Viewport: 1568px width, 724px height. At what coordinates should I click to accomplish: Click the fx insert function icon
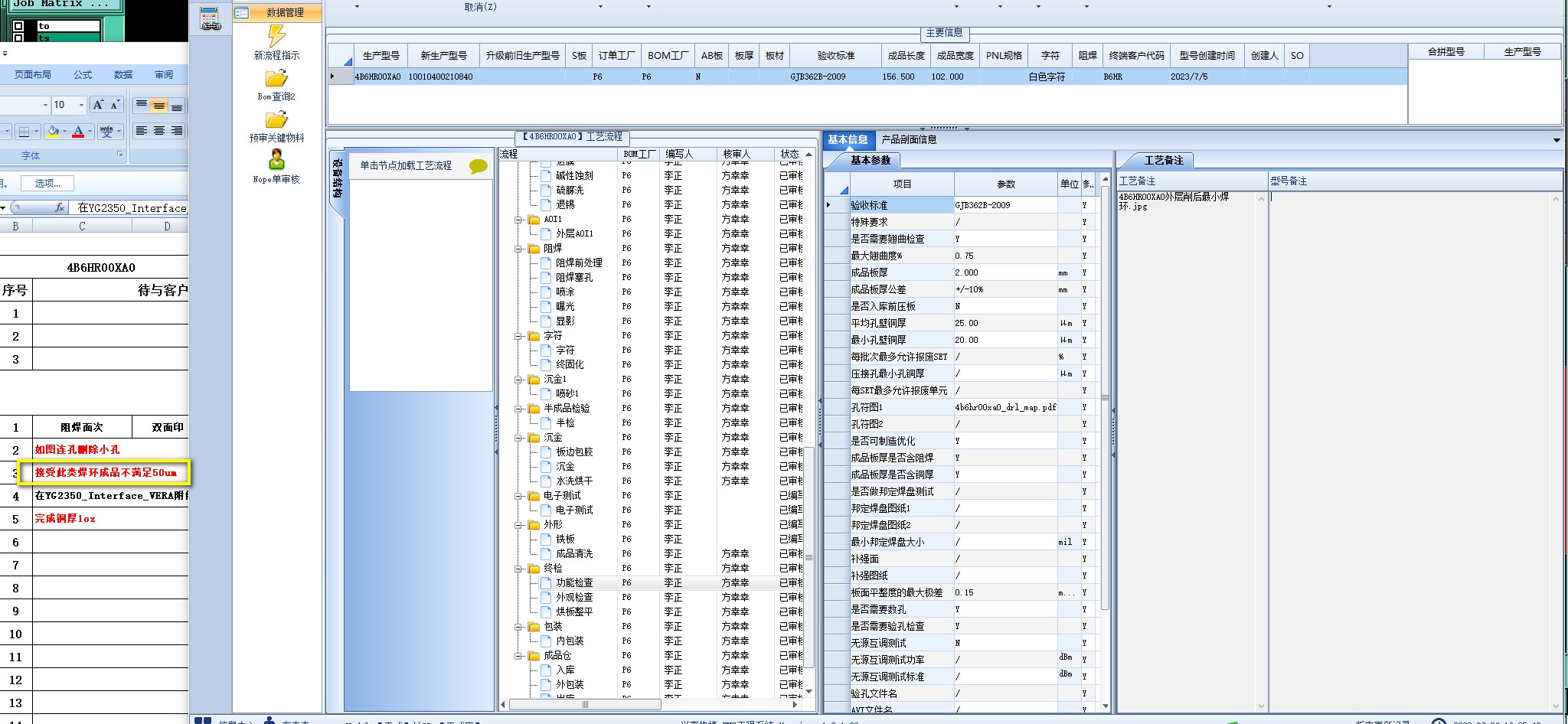(60, 207)
